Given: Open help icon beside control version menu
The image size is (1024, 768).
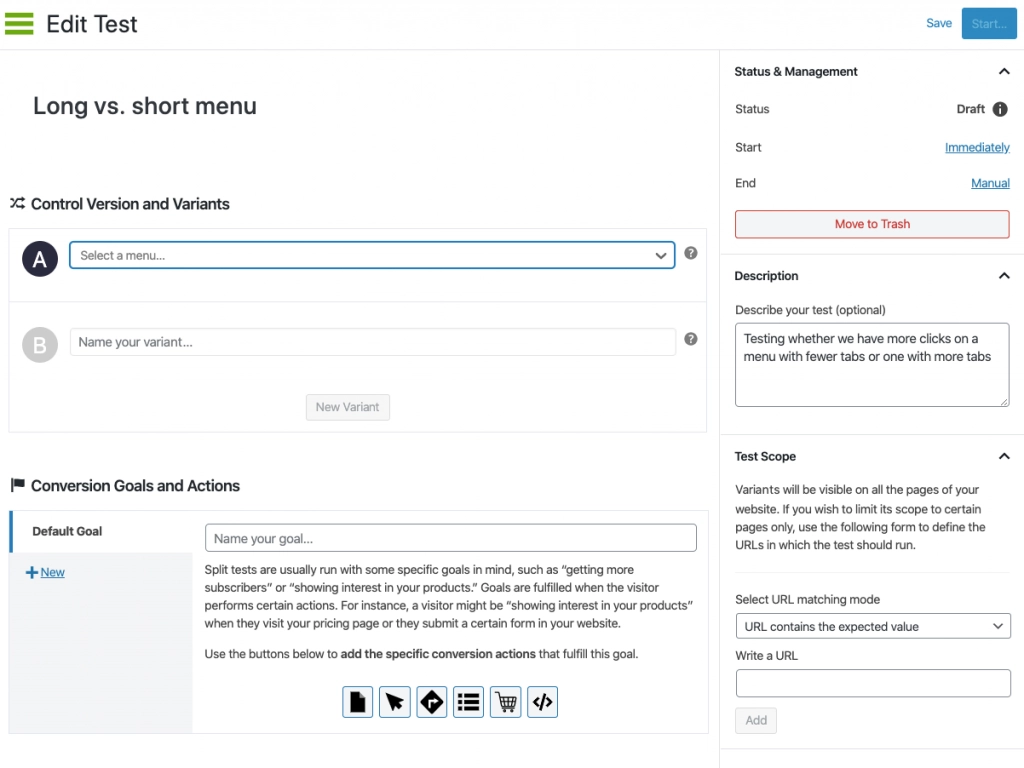Looking at the screenshot, I should click(x=690, y=253).
